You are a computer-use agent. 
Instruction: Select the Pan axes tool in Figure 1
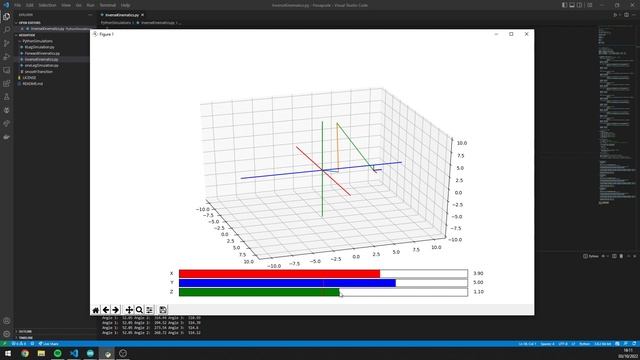pyautogui.click(x=129, y=310)
